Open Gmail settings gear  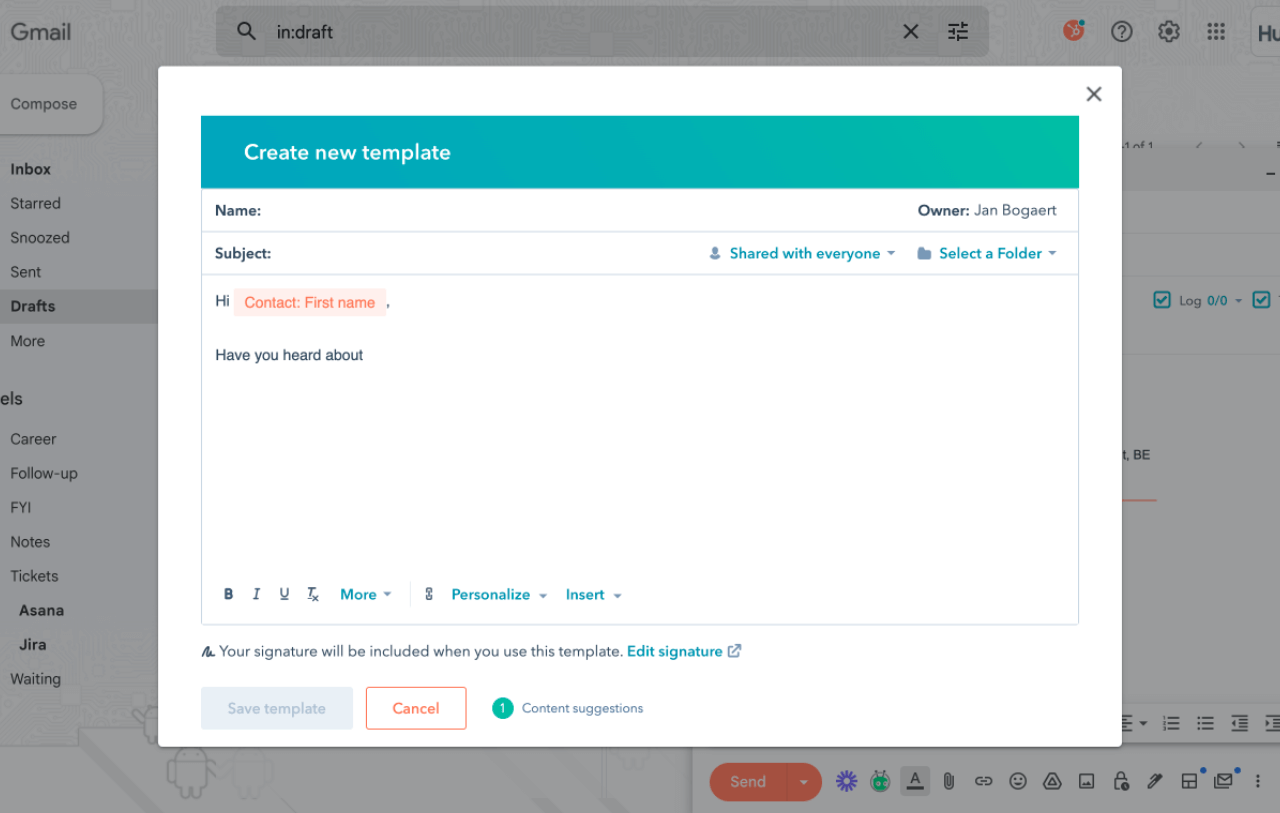pos(1168,32)
